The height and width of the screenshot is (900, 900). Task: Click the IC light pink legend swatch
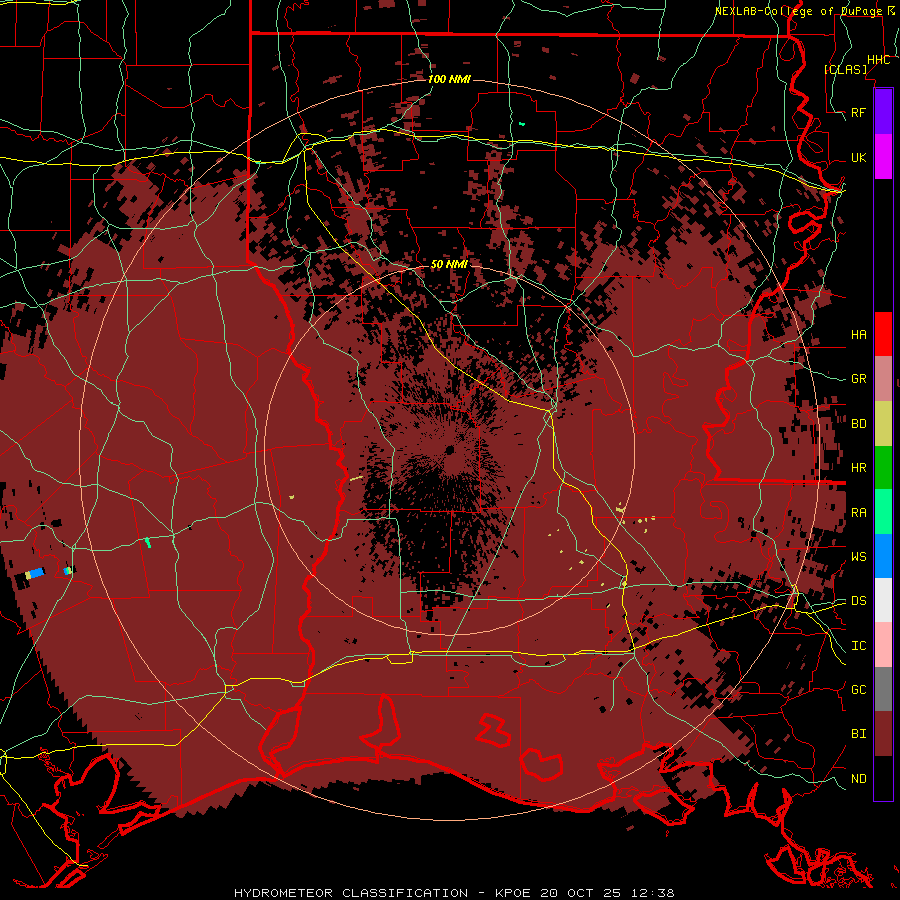pos(883,645)
